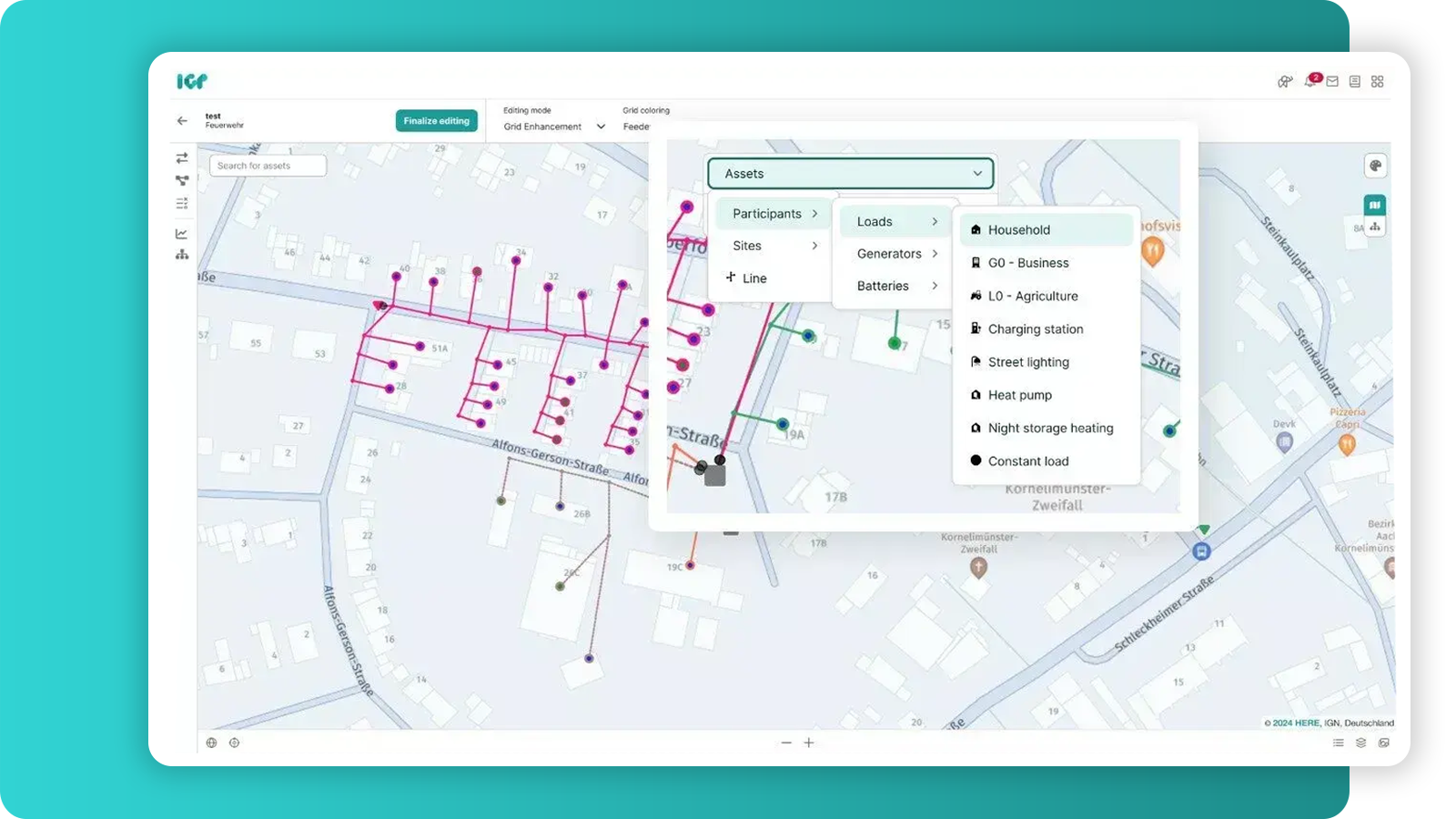Open the apps grid icon
Image resolution: width=1456 pixels, height=819 pixels.
pyautogui.click(x=1378, y=81)
